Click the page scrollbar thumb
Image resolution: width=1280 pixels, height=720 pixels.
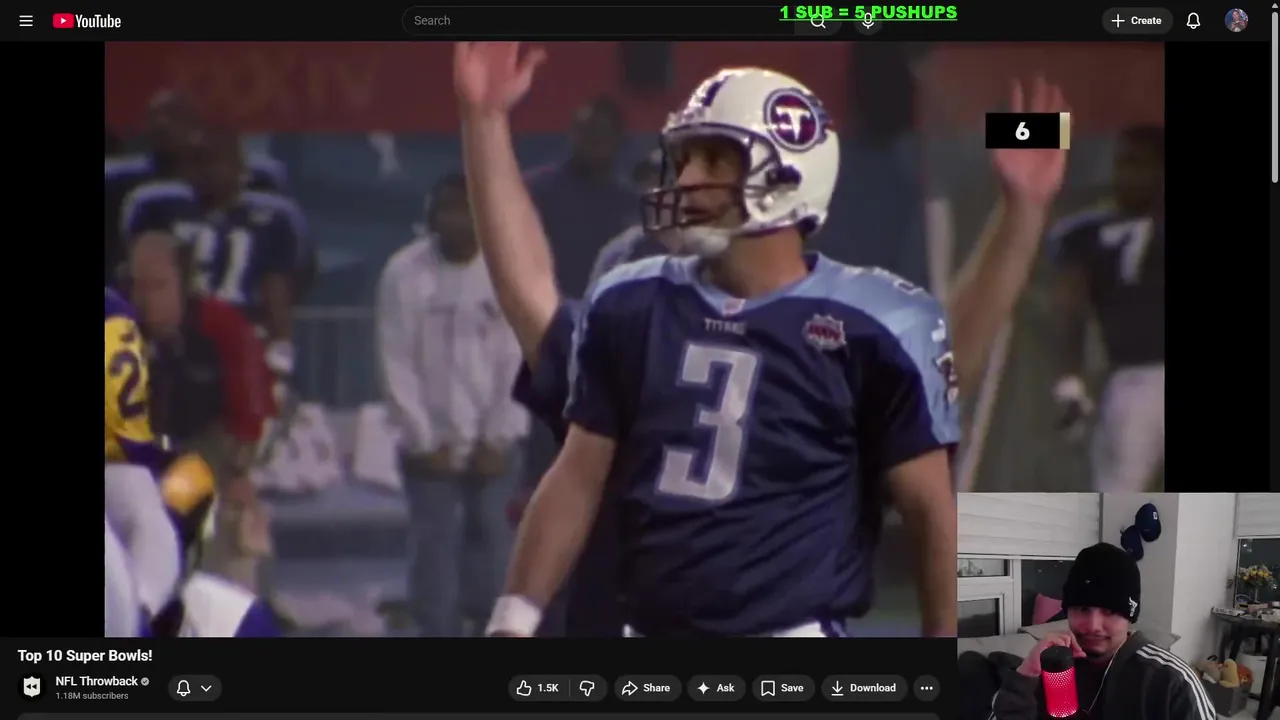1274,95
